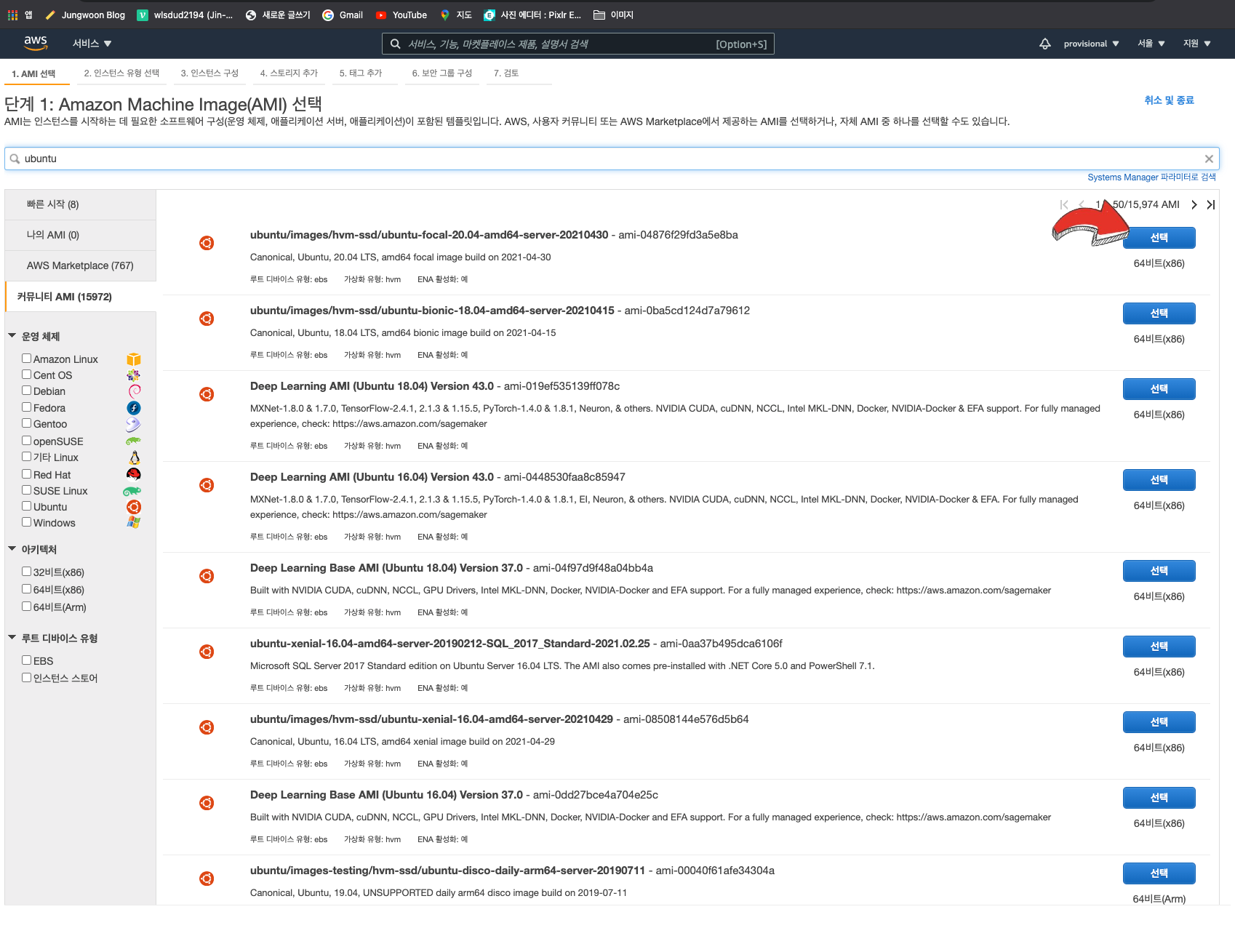Click the Ubuntu logo of Deep Learning AMI 18.04
This screenshot has height=952, width=1235.
pyautogui.click(x=207, y=394)
